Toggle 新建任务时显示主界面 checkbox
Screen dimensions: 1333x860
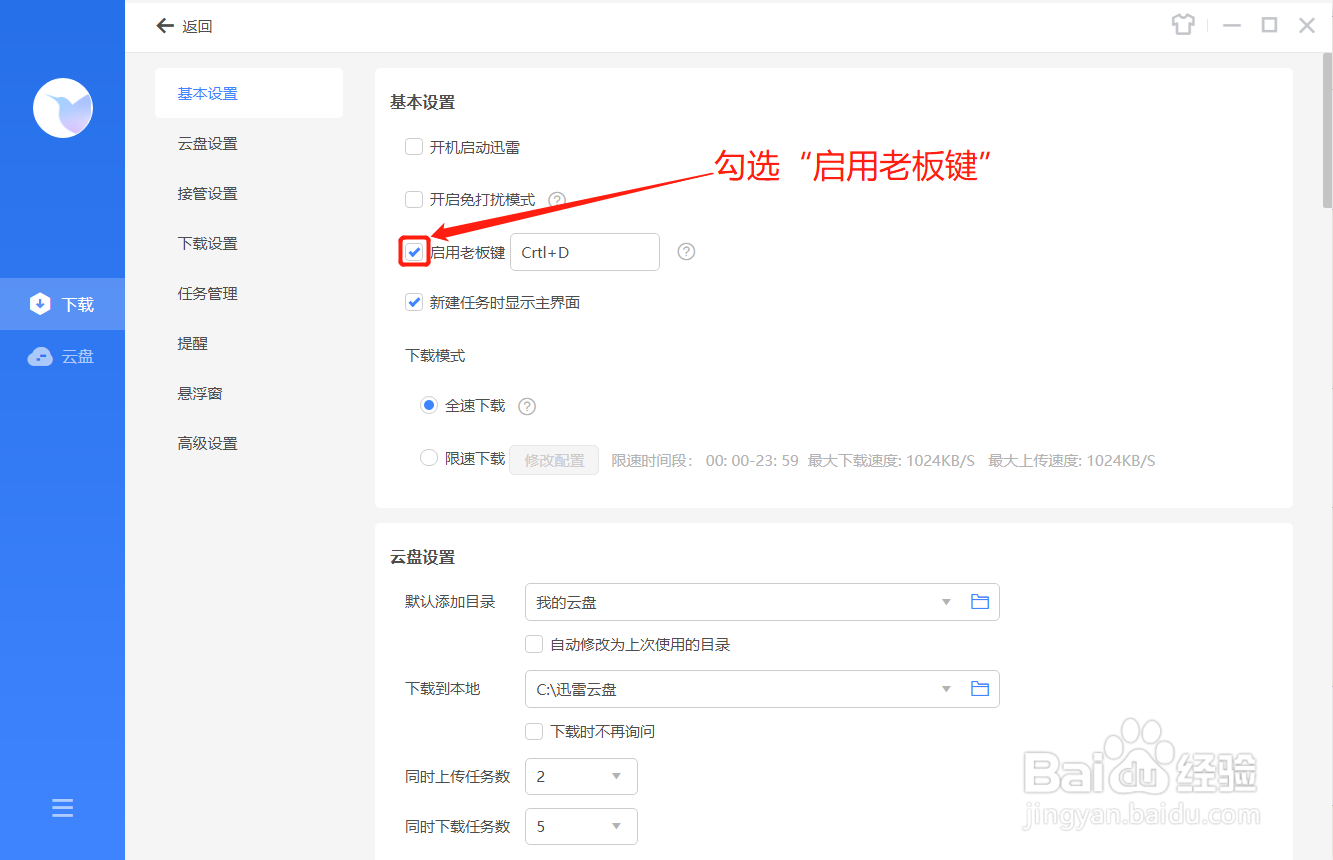coord(414,302)
